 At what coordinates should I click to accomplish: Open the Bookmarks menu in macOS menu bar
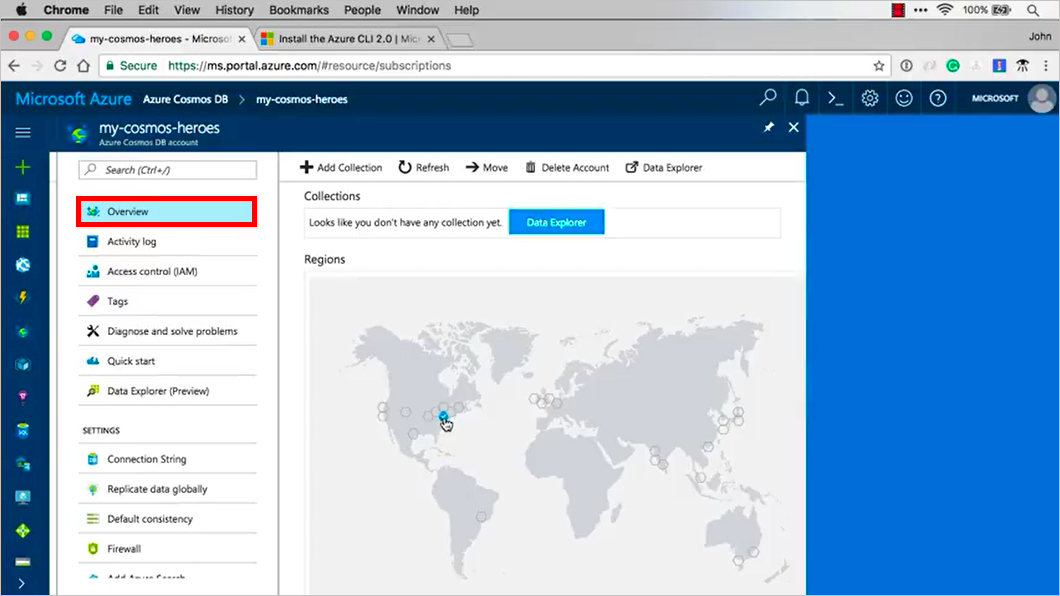pyautogui.click(x=297, y=10)
